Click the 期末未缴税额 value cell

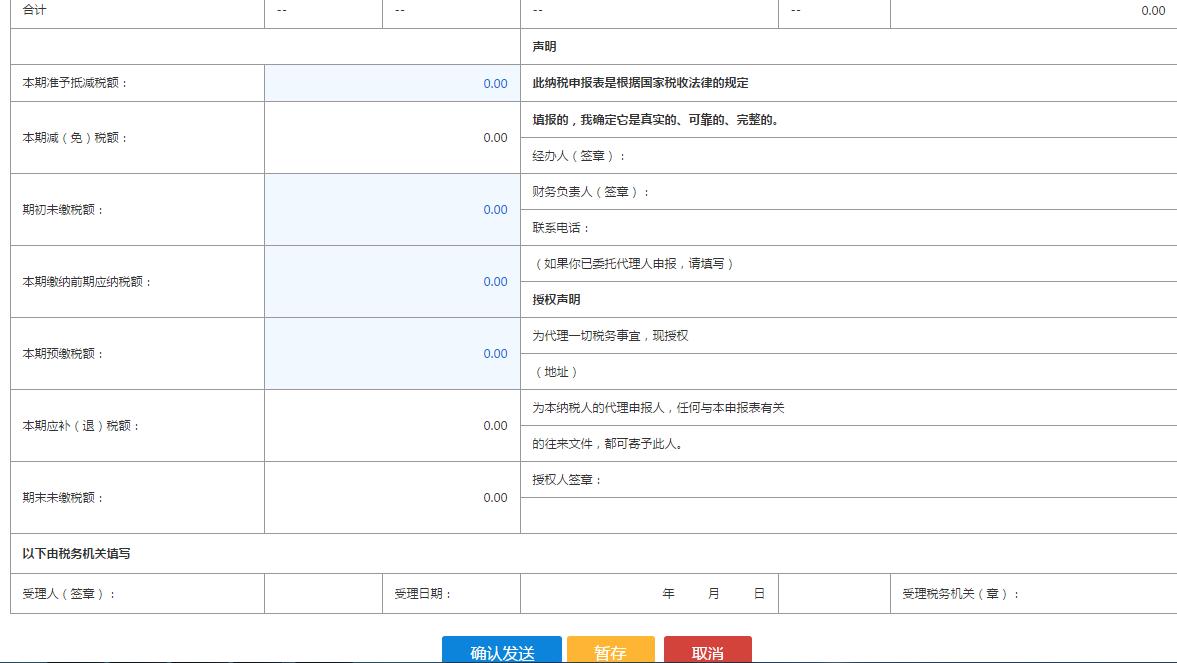click(392, 497)
